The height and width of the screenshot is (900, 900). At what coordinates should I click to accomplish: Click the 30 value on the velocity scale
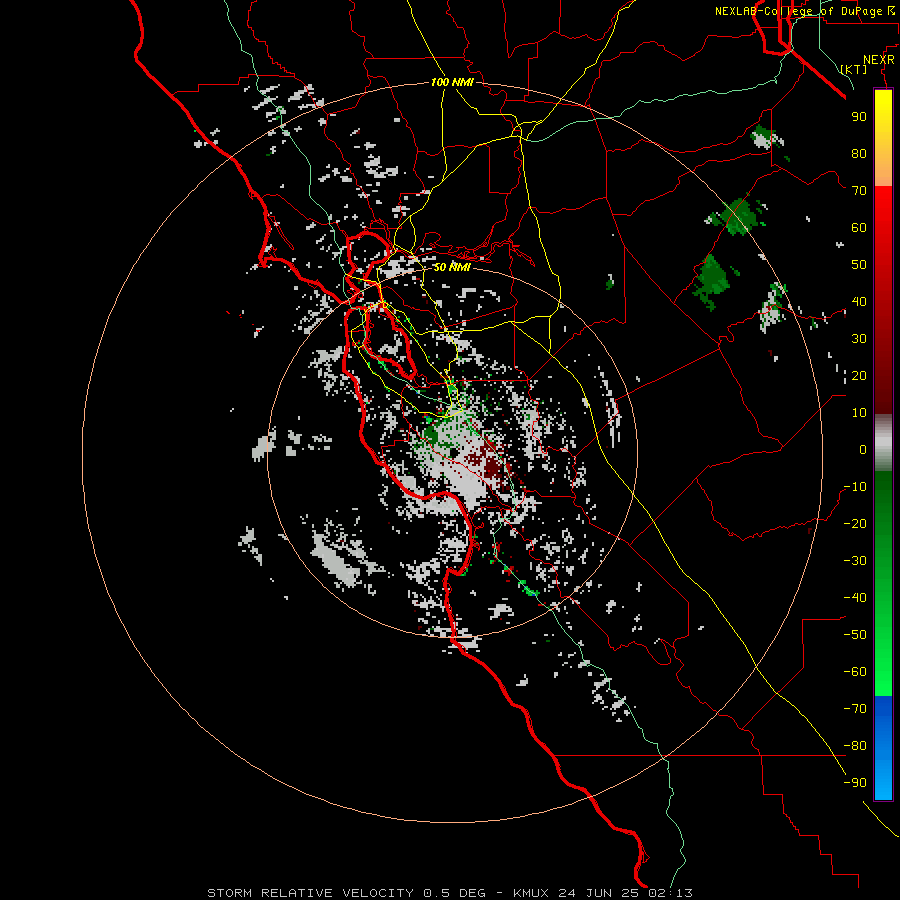coord(859,339)
